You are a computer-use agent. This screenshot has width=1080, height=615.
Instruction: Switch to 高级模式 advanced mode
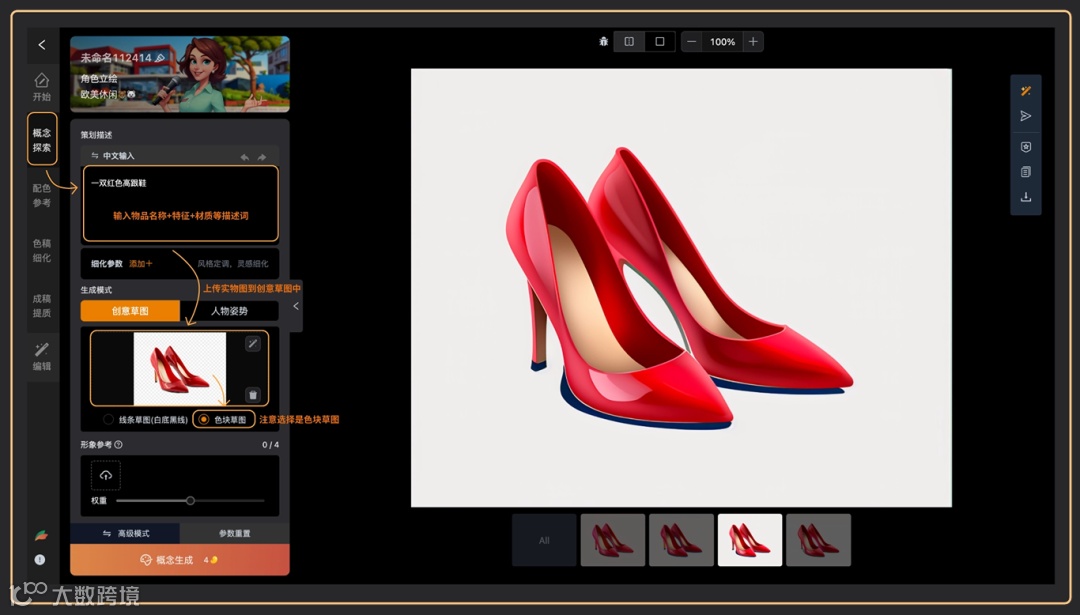tap(125, 533)
